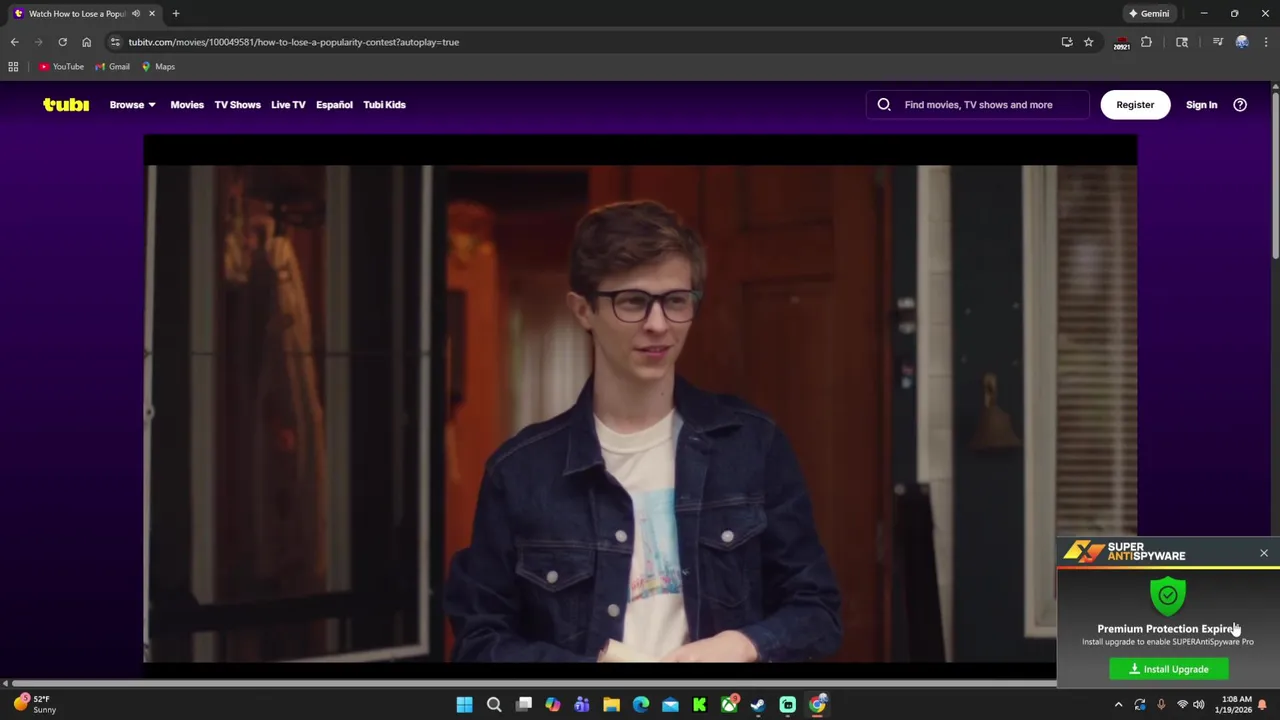Open Tubi Kids
Screen dimensions: 1280x720
pos(384,104)
